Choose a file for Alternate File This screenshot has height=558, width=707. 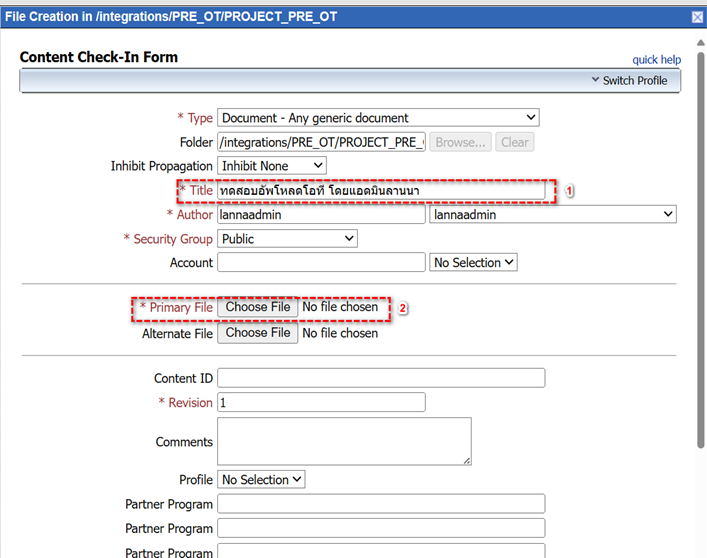[258, 333]
